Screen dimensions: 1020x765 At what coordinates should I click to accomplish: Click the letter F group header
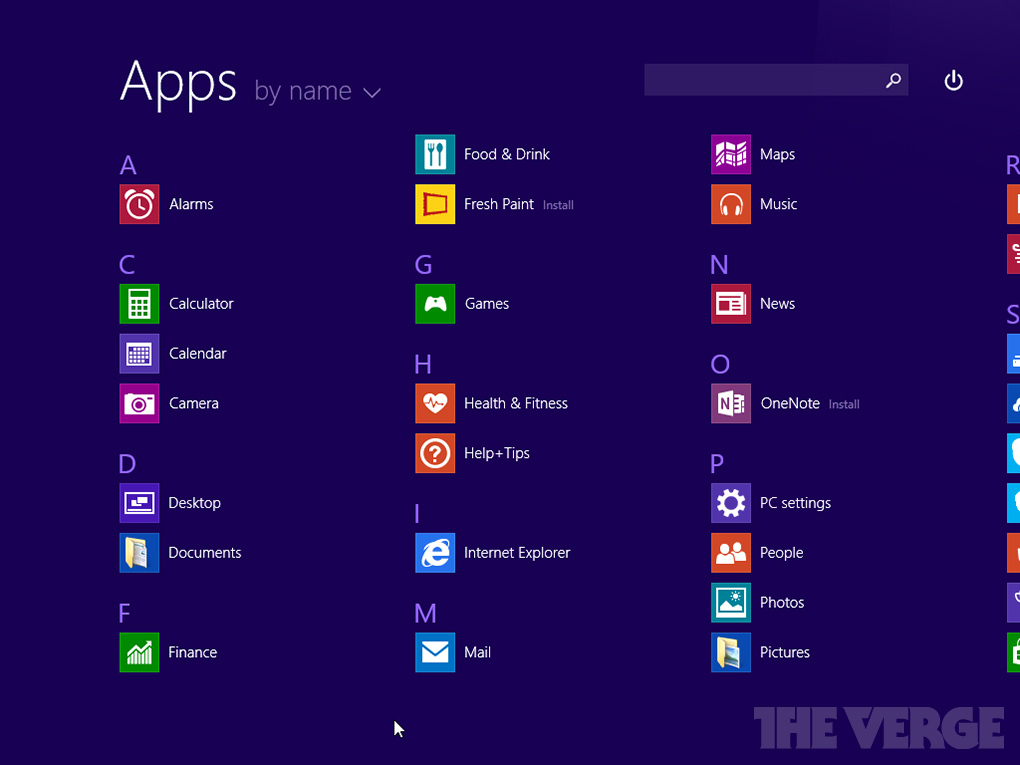pyautogui.click(x=125, y=613)
